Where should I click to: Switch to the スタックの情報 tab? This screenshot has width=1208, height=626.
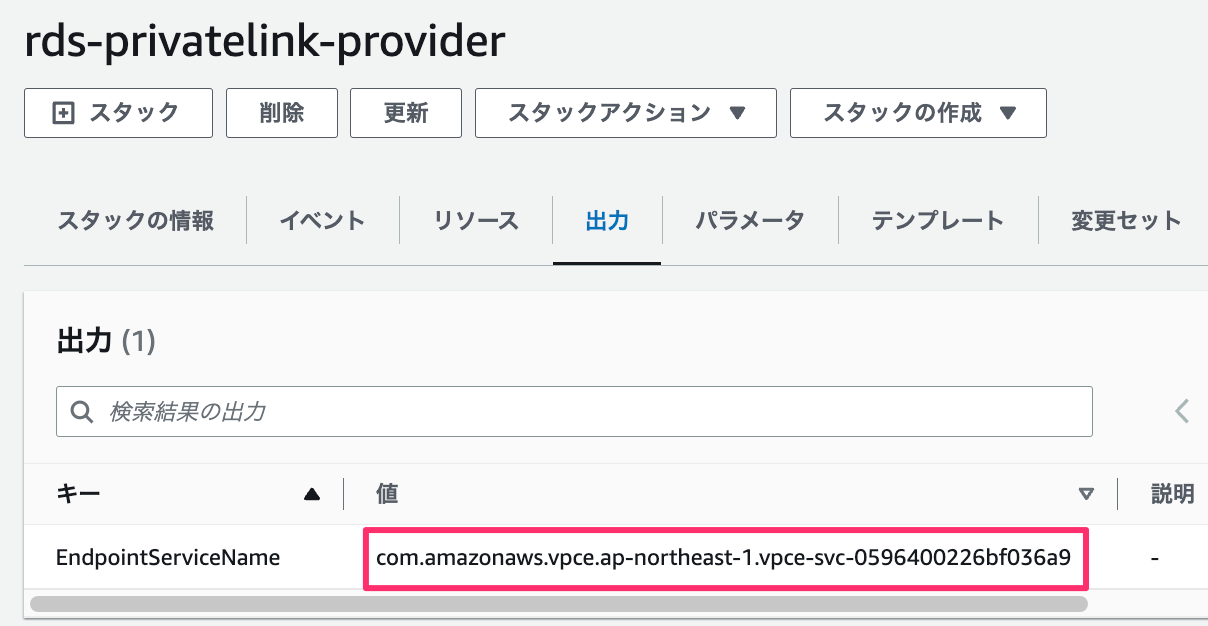tap(135, 221)
